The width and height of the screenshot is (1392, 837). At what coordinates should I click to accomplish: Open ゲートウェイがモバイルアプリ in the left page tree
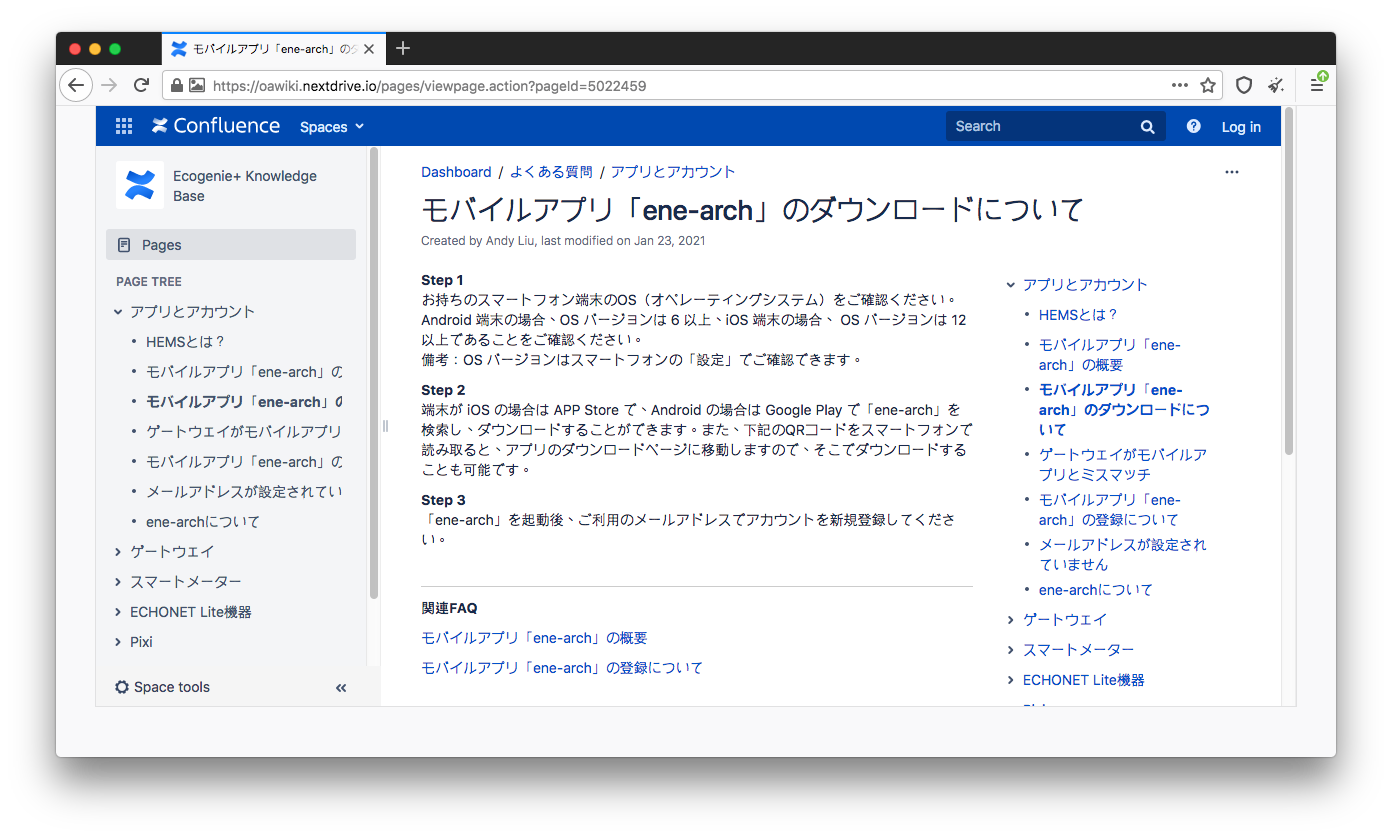pos(244,432)
